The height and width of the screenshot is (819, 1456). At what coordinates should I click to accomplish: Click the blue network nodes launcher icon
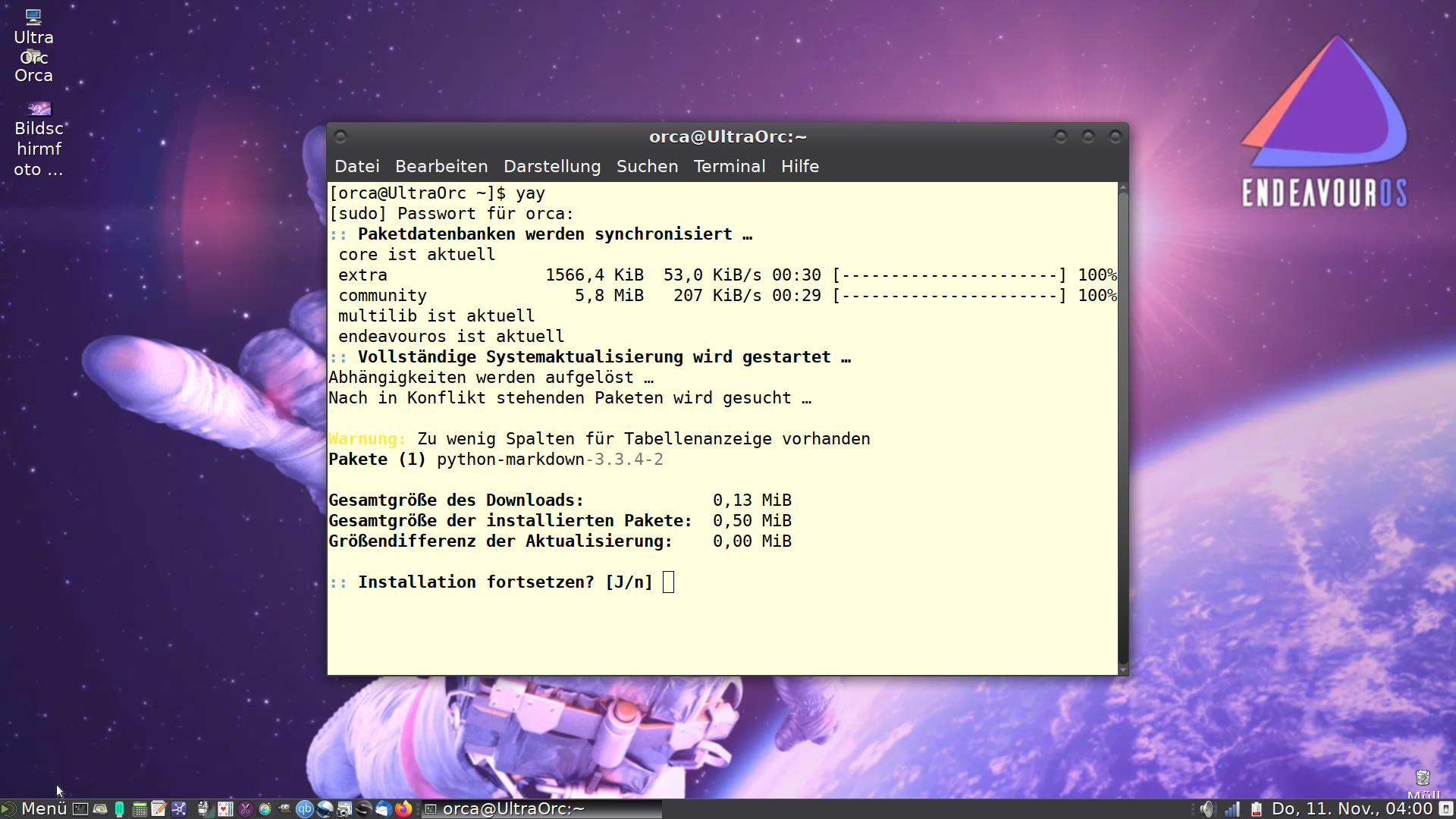pos(179,809)
